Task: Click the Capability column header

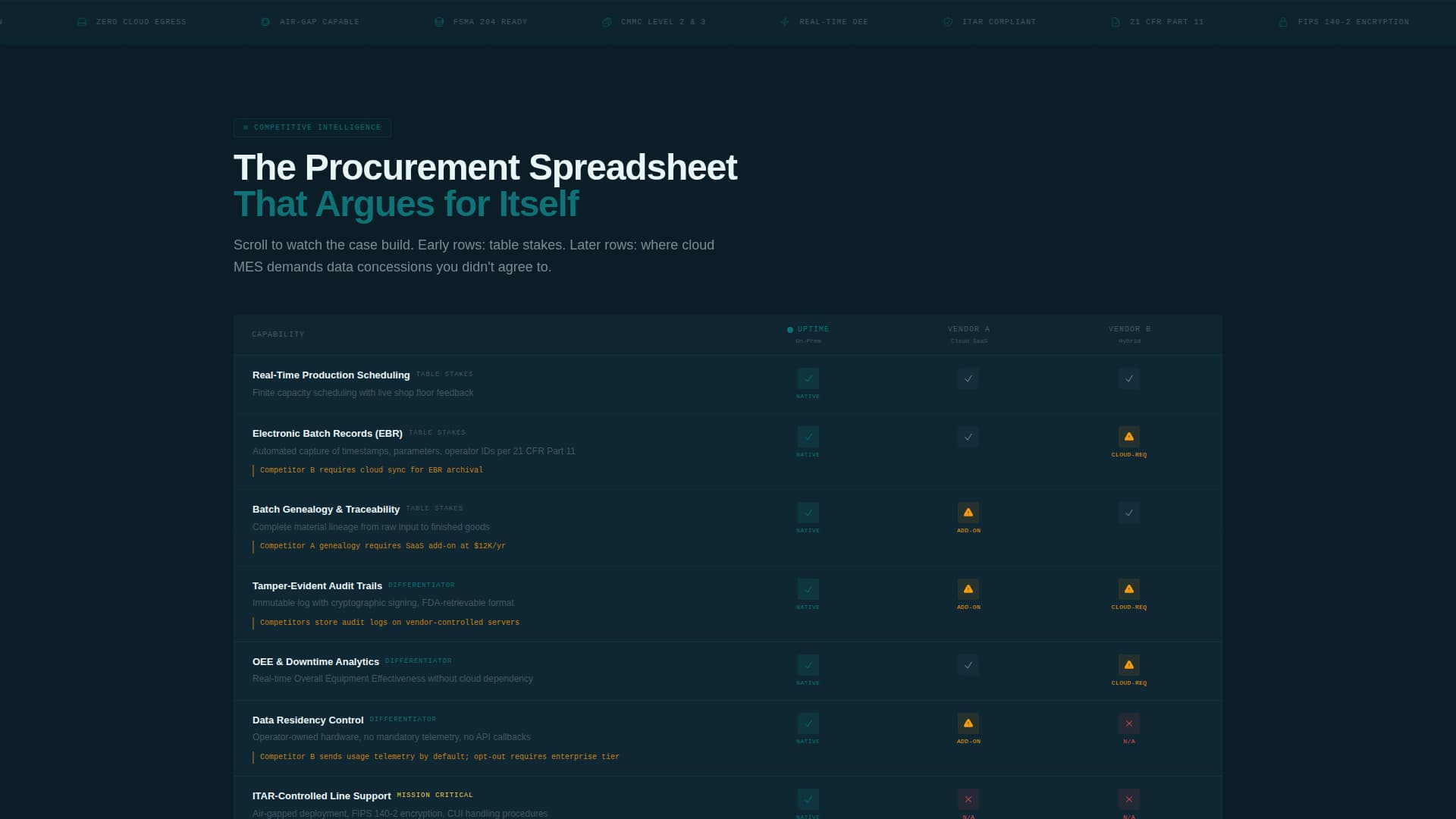Action: pos(278,334)
